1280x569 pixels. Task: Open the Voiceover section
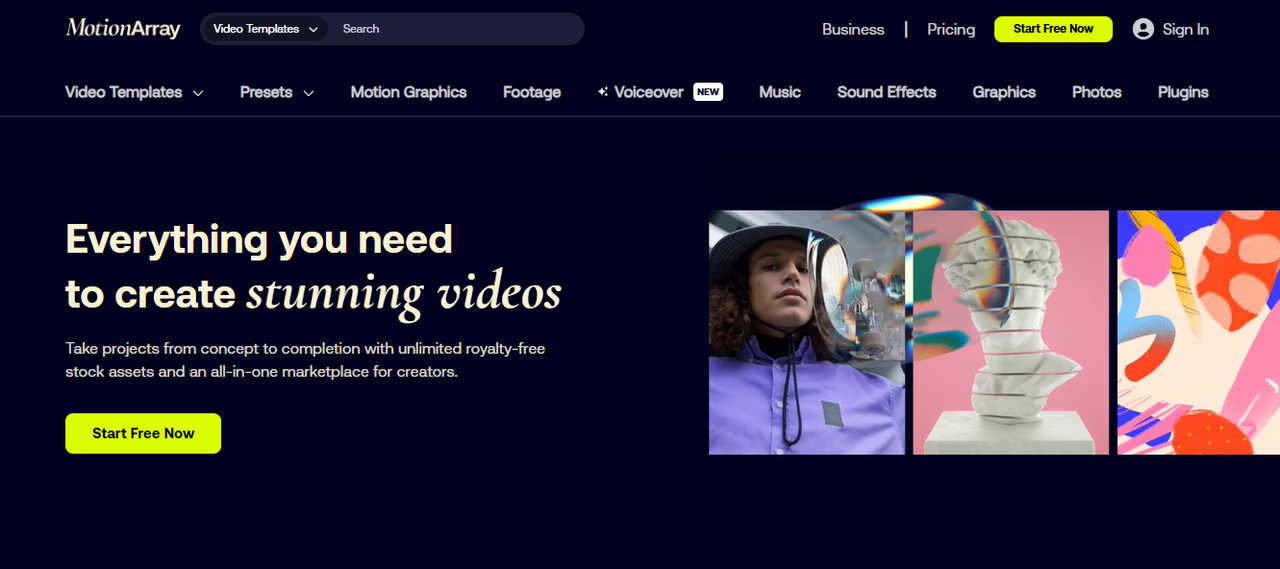click(x=649, y=92)
